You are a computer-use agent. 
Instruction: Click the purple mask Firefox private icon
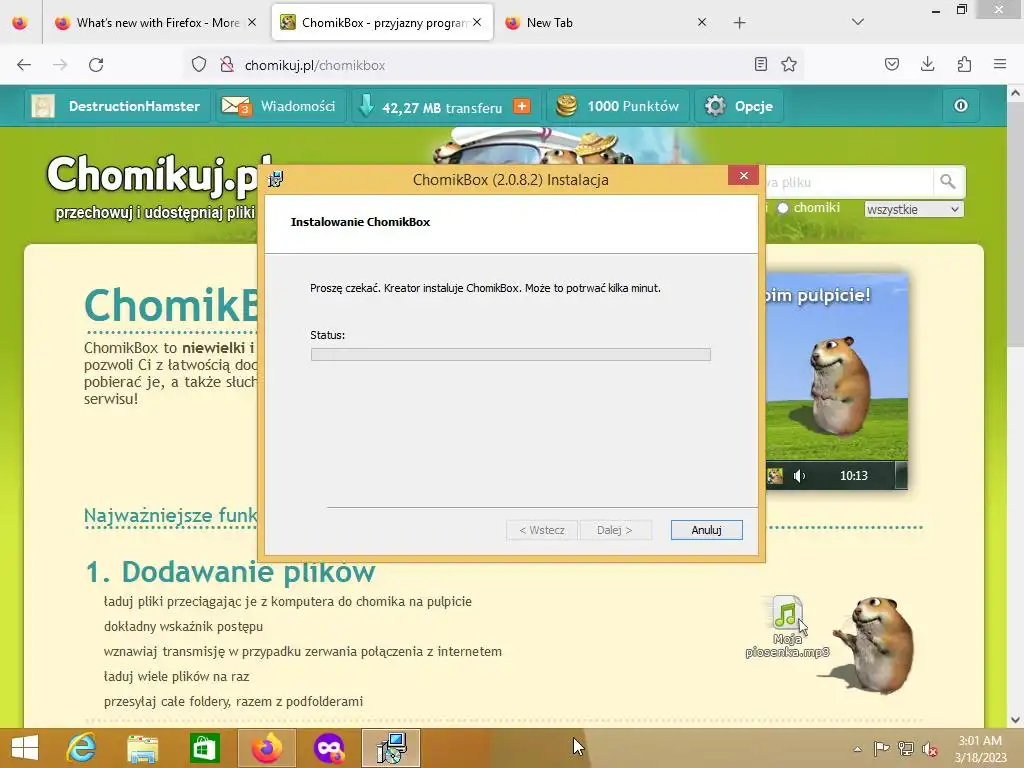(x=328, y=748)
